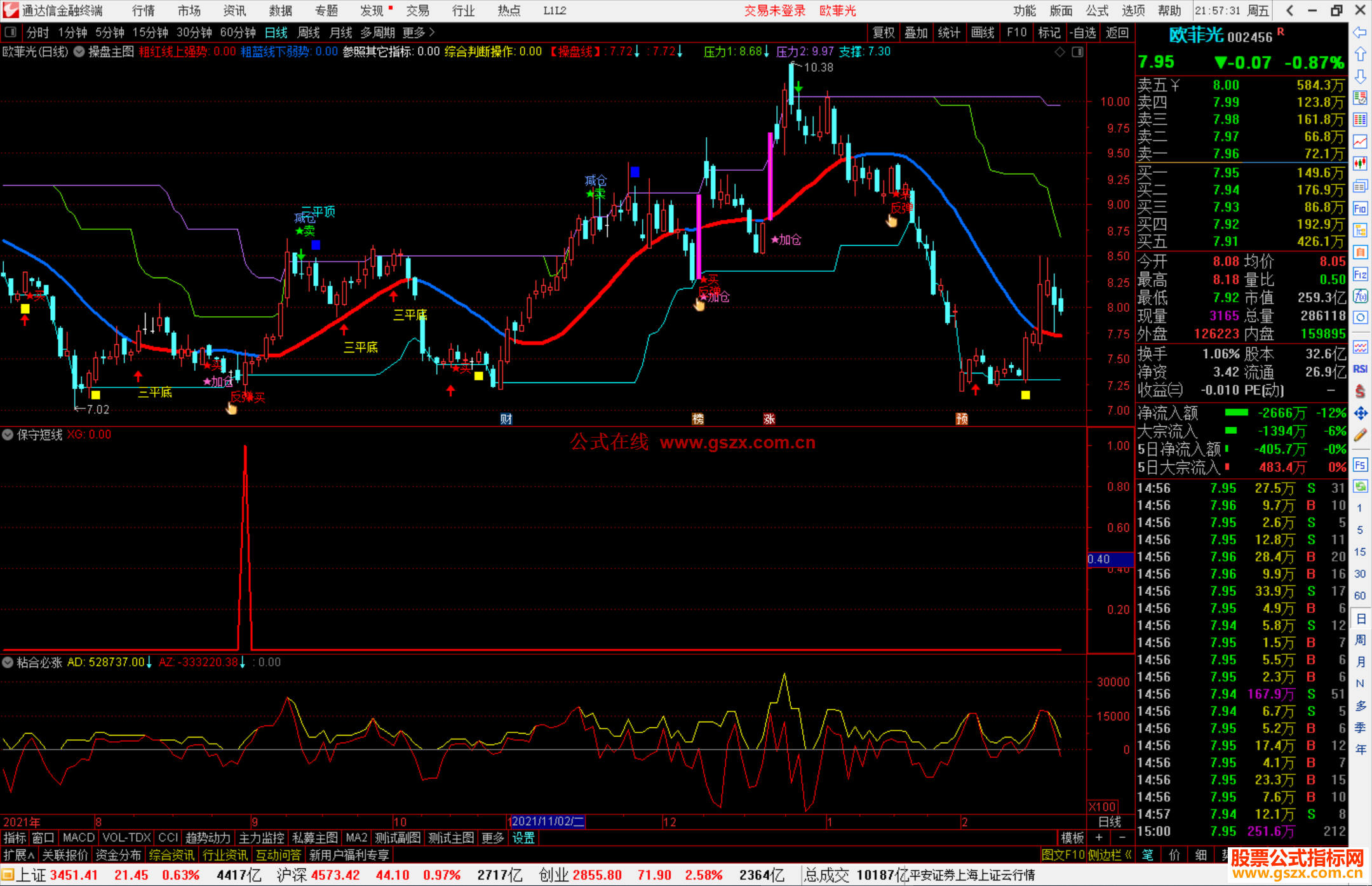Viewport: 1372px width, 886px height.
Task: Open the F10 company info sidebar icon
Action: pyautogui.click(x=1360, y=208)
